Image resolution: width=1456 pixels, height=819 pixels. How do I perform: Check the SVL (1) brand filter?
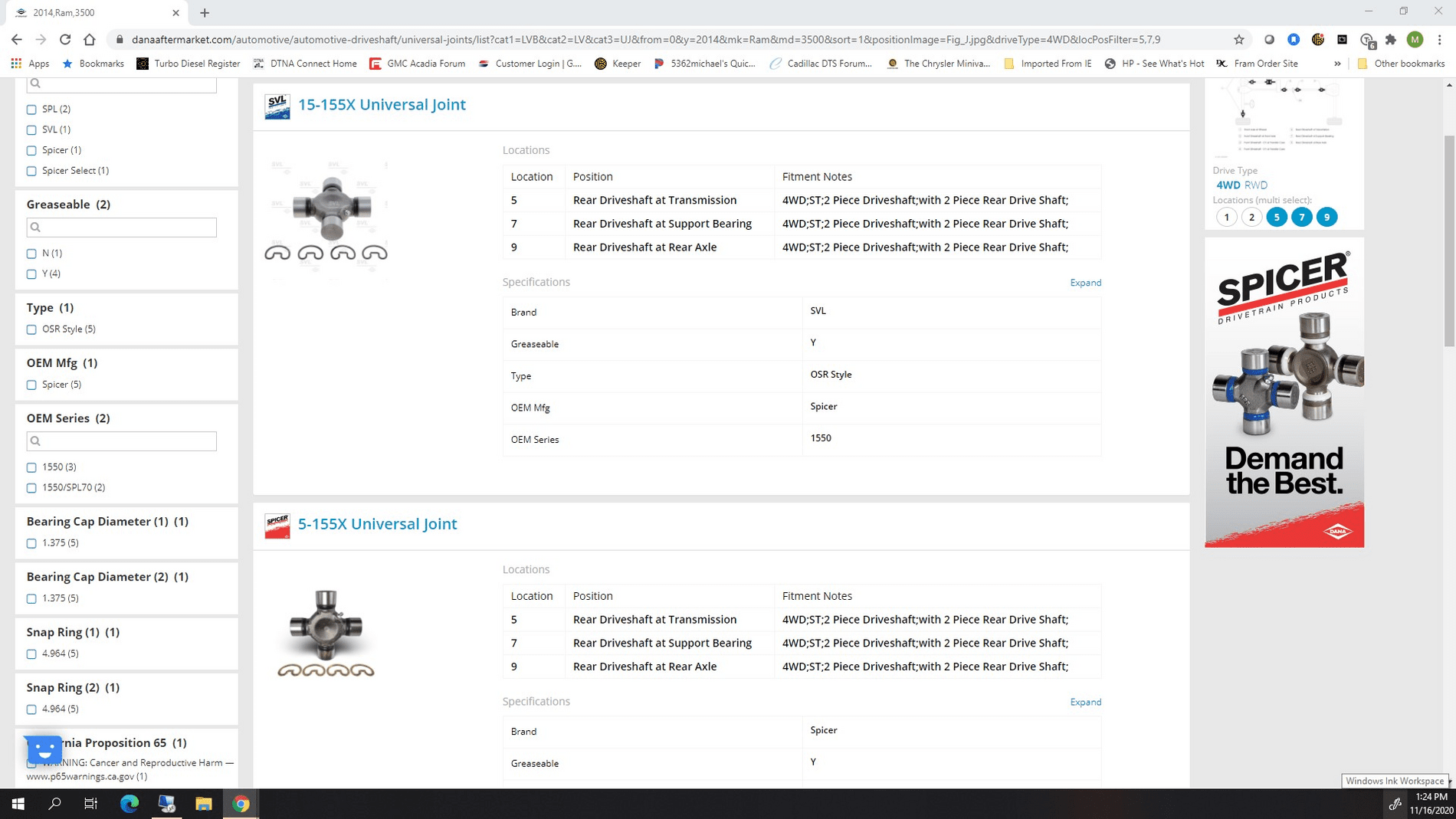tap(31, 130)
